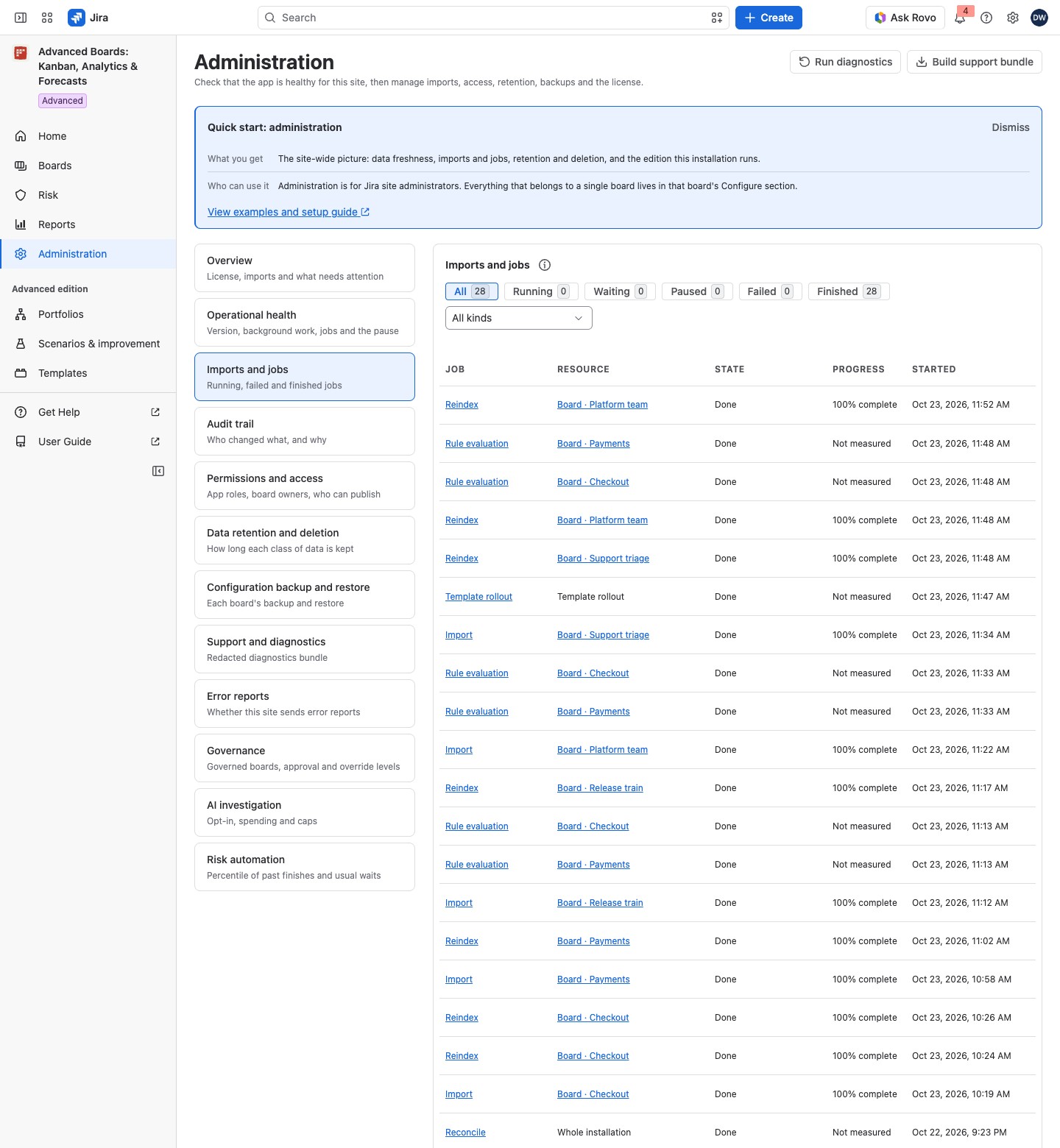Toggle the left sidebar panel icon
The image size is (1060, 1148).
coord(21,18)
